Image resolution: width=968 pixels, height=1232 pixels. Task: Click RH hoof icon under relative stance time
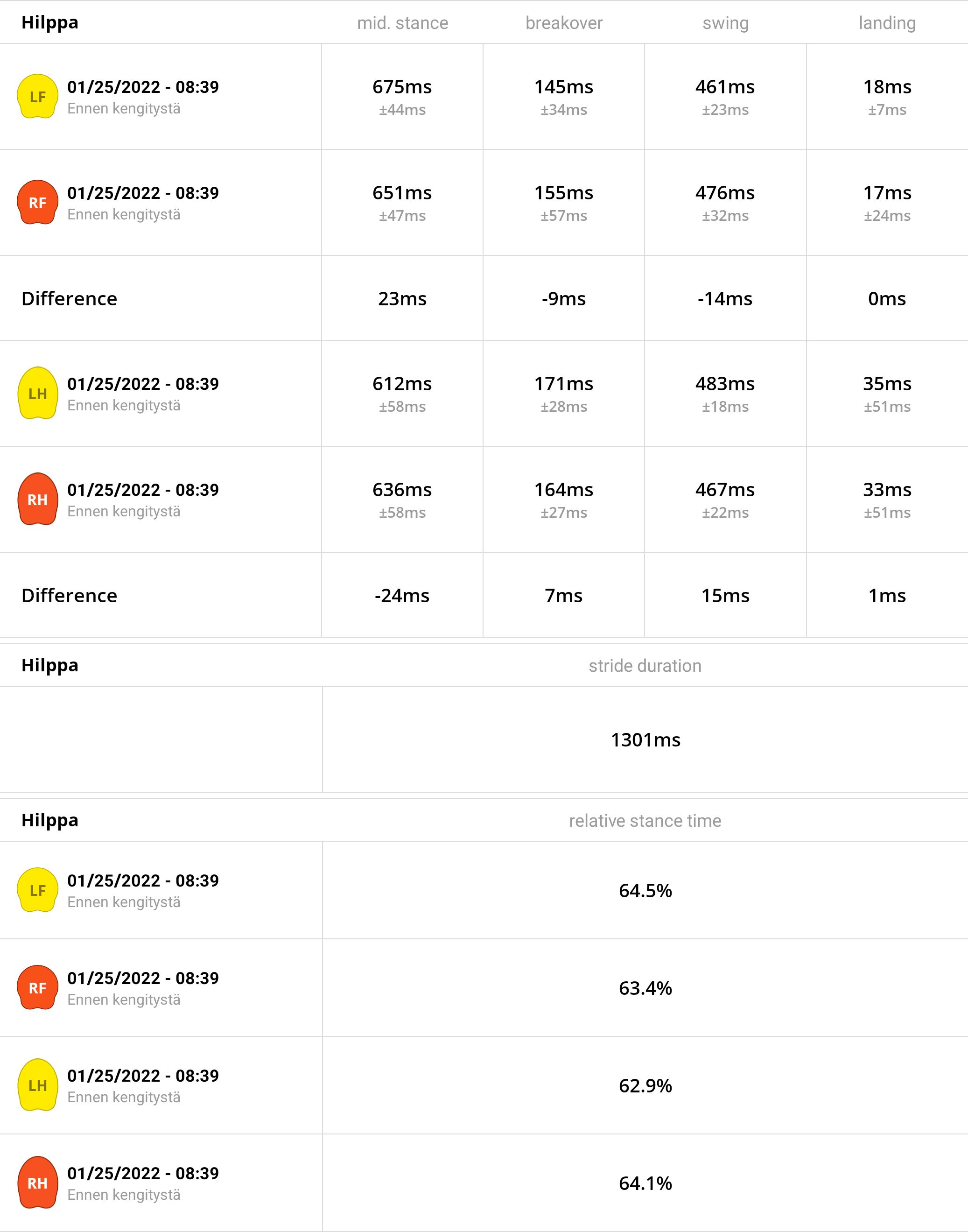(37, 1183)
